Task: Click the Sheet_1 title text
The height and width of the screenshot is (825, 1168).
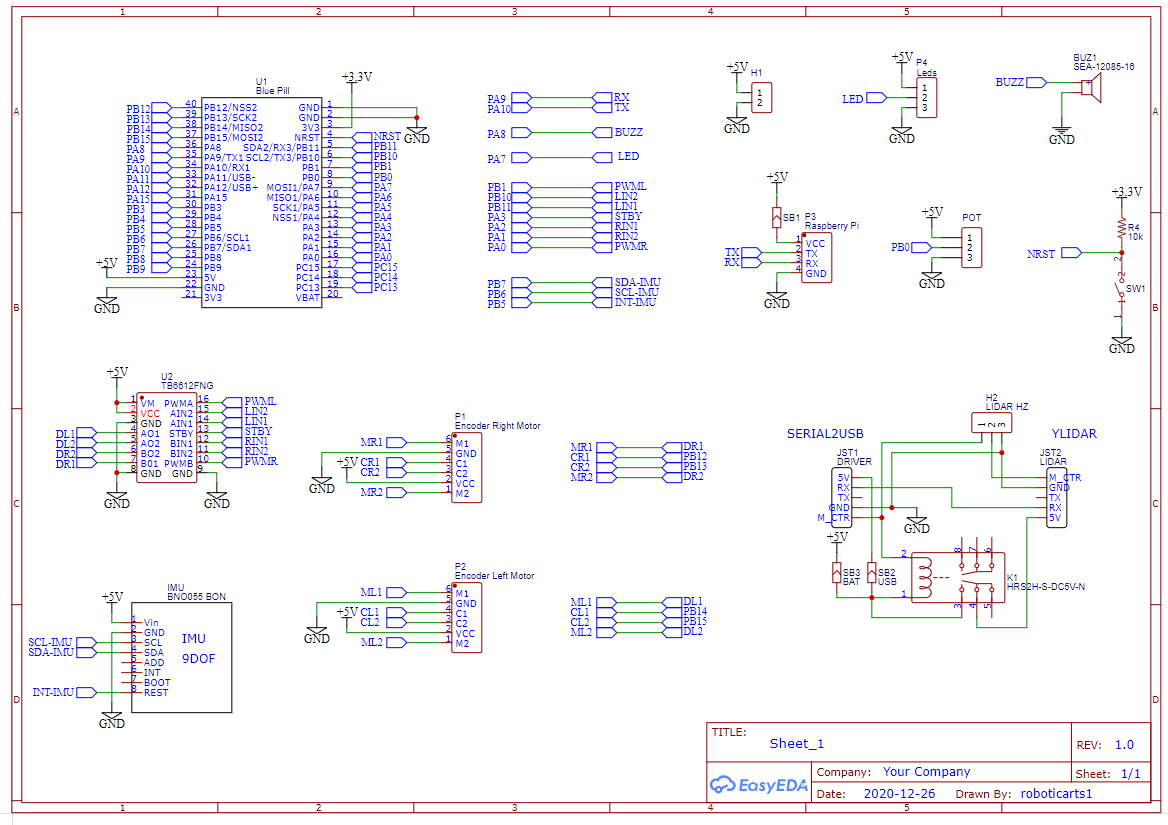Action: tap(797, 744)
